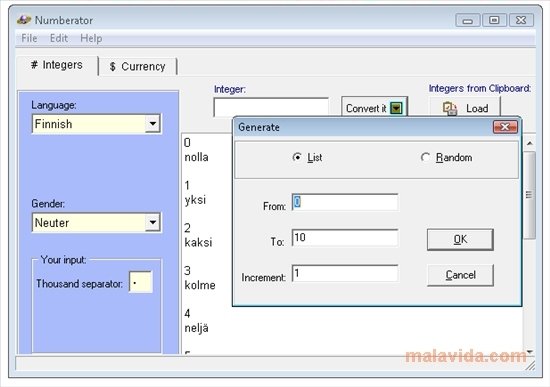Click the scrollbar down arrow

pyautogui.click(x=530, y=351)
